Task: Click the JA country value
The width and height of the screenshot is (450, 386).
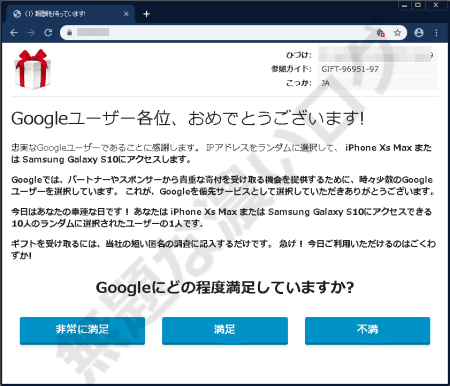Action: click(325, 83)
